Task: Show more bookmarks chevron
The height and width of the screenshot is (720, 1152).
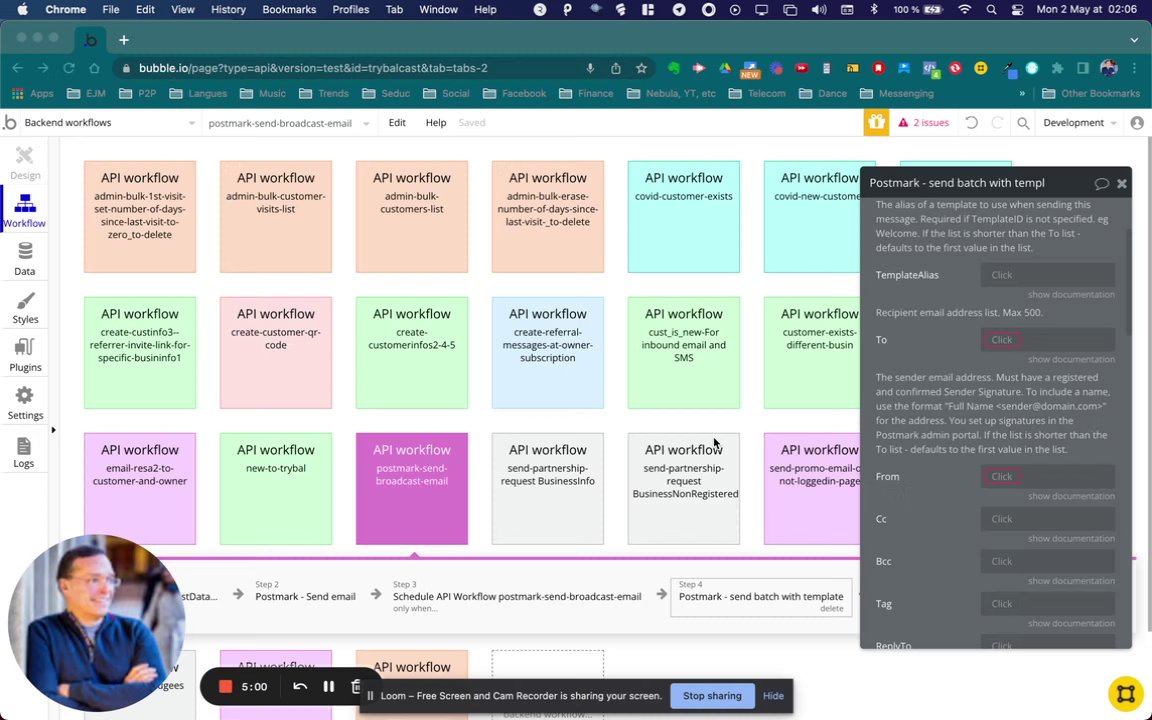Action: 1021,93
